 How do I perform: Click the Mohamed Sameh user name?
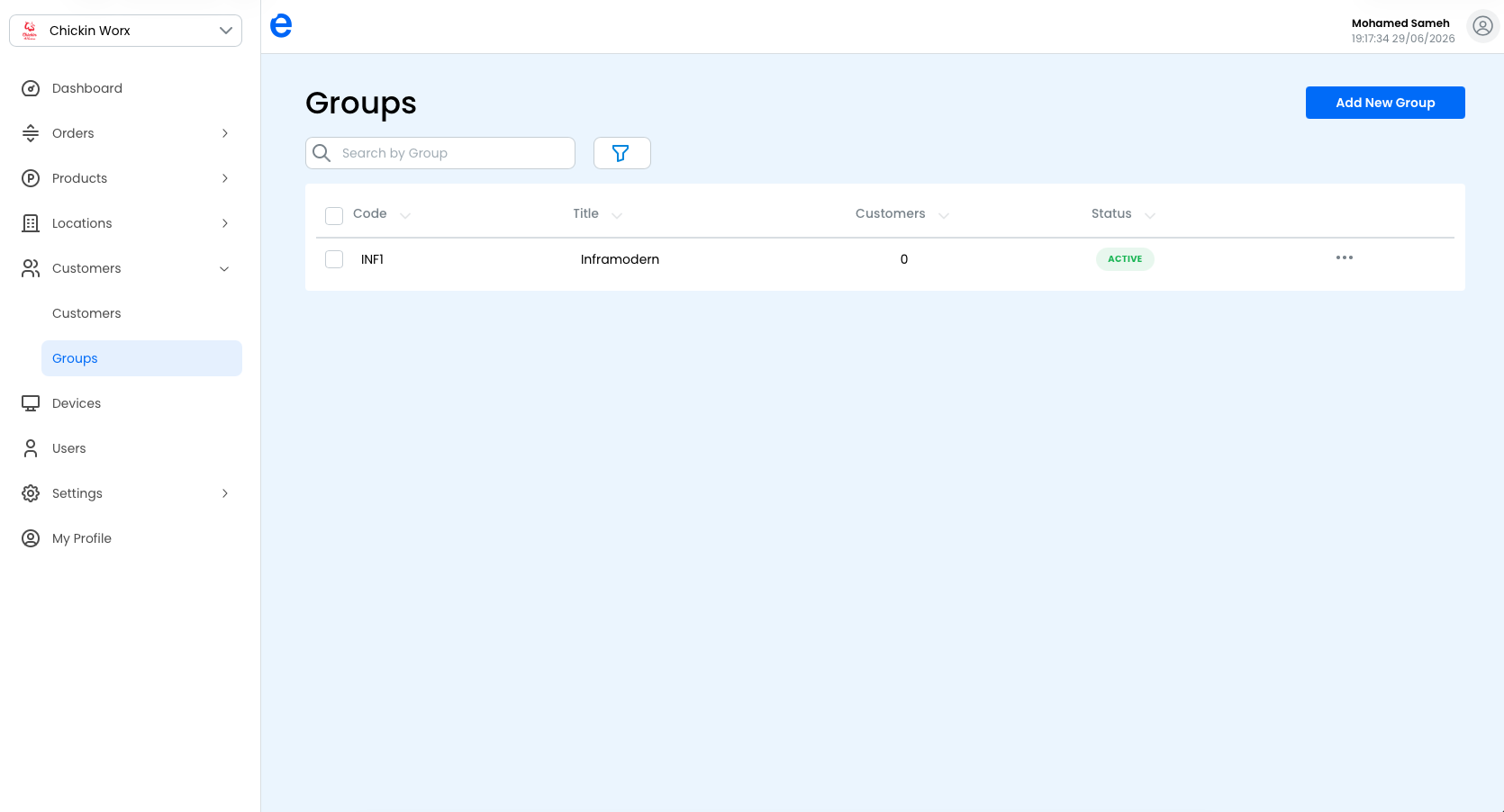point(1400,23)
